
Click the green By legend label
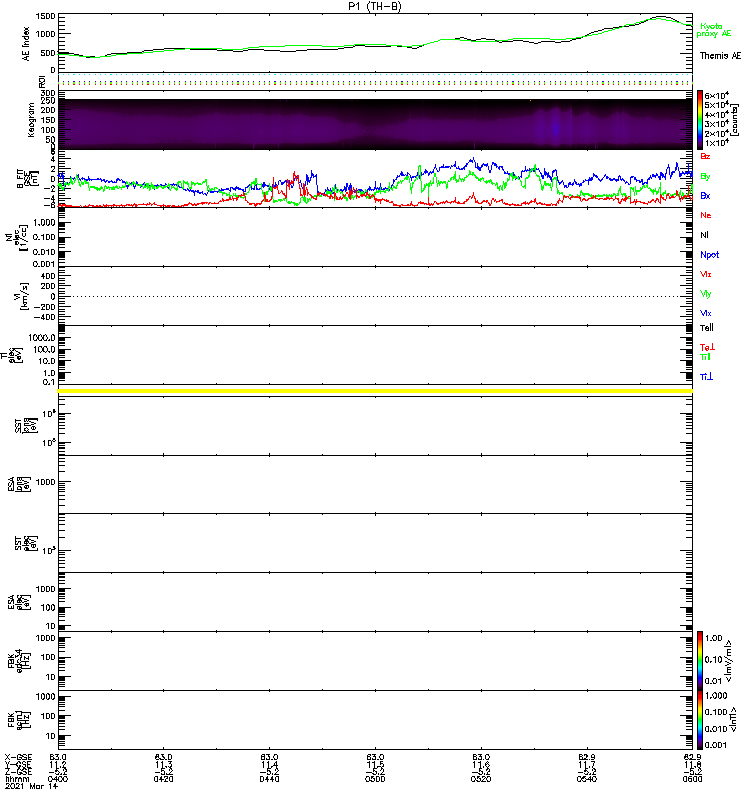pyautogui.click(x=705, y=177)
